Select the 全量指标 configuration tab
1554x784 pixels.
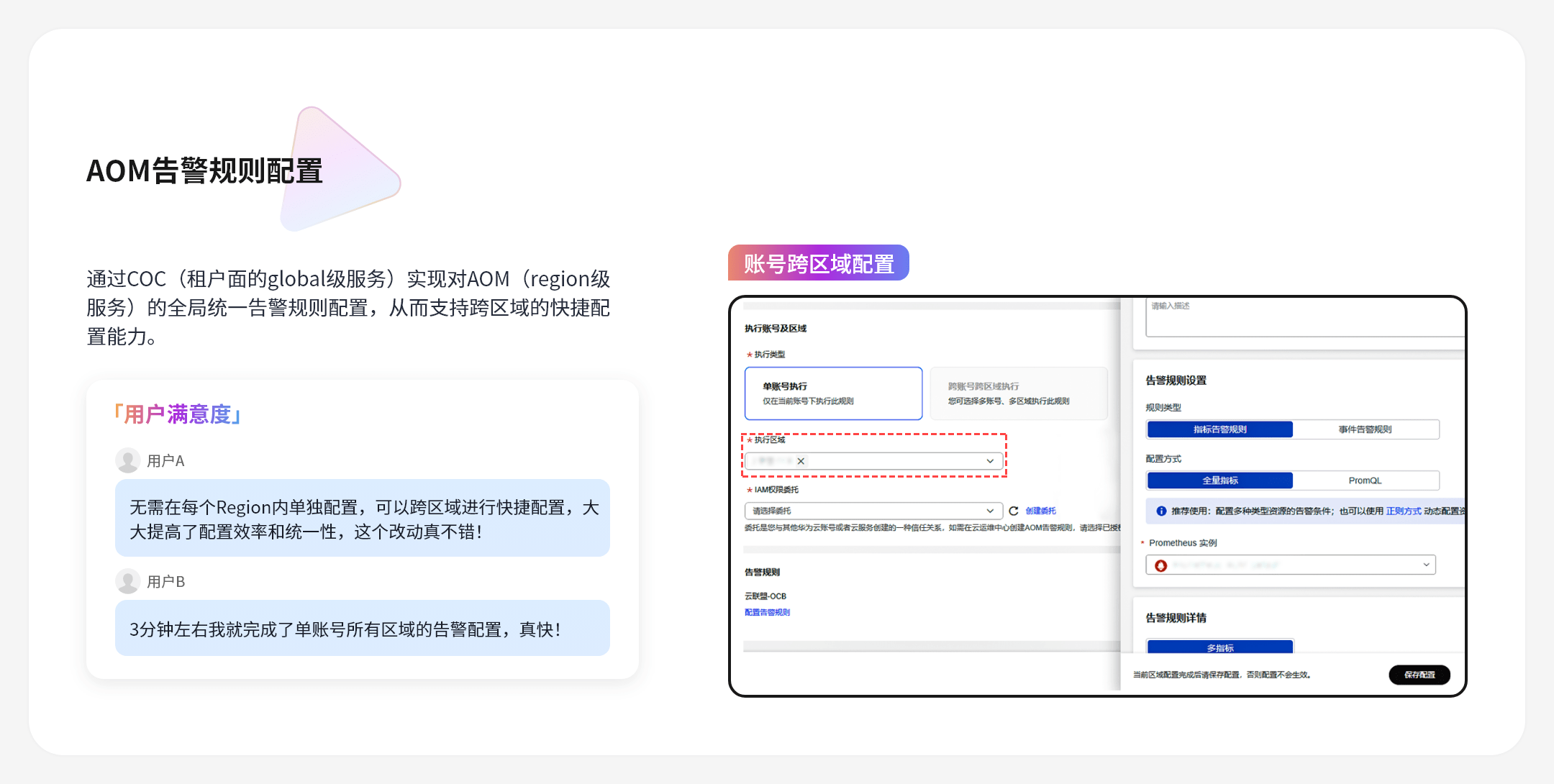1220,480
